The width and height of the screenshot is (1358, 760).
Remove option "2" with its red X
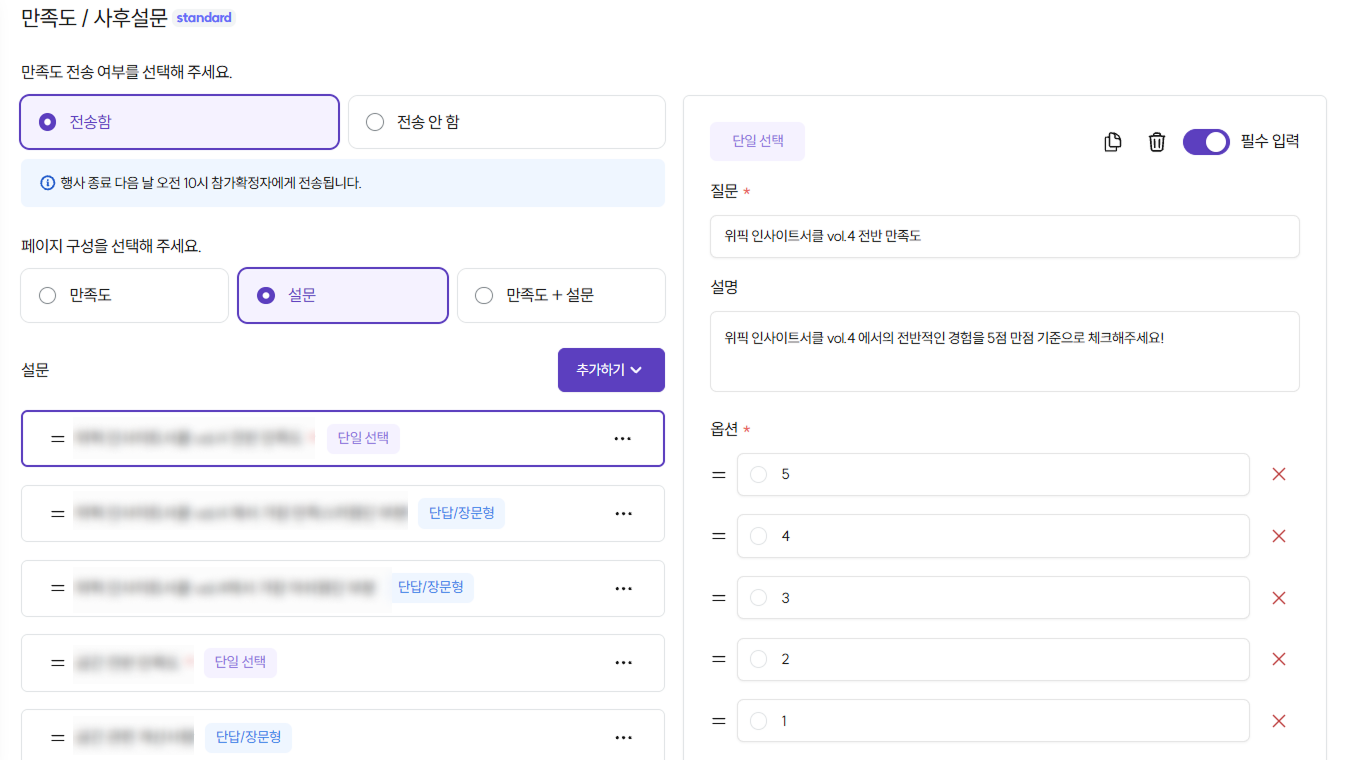[x=1279, y=659]
